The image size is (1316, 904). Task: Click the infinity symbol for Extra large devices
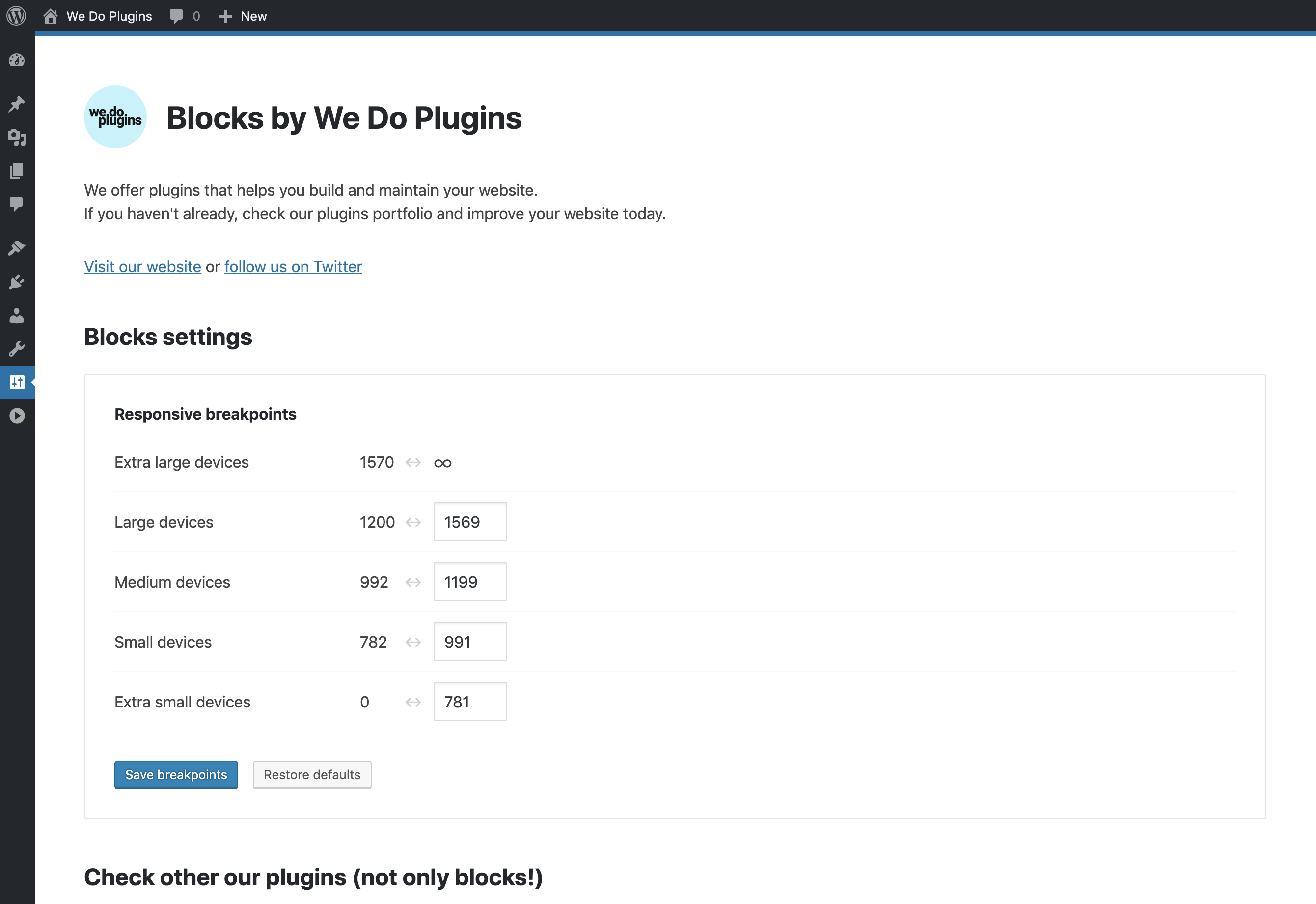443,463
